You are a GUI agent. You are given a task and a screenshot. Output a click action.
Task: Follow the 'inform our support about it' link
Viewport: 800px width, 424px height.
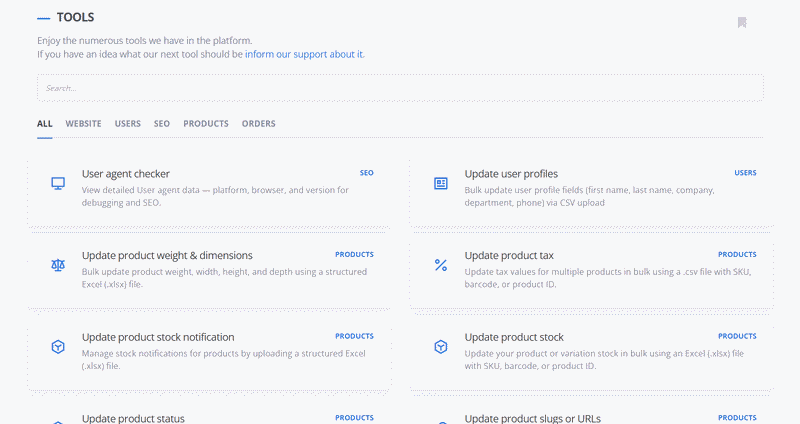(x=304, y=54)
